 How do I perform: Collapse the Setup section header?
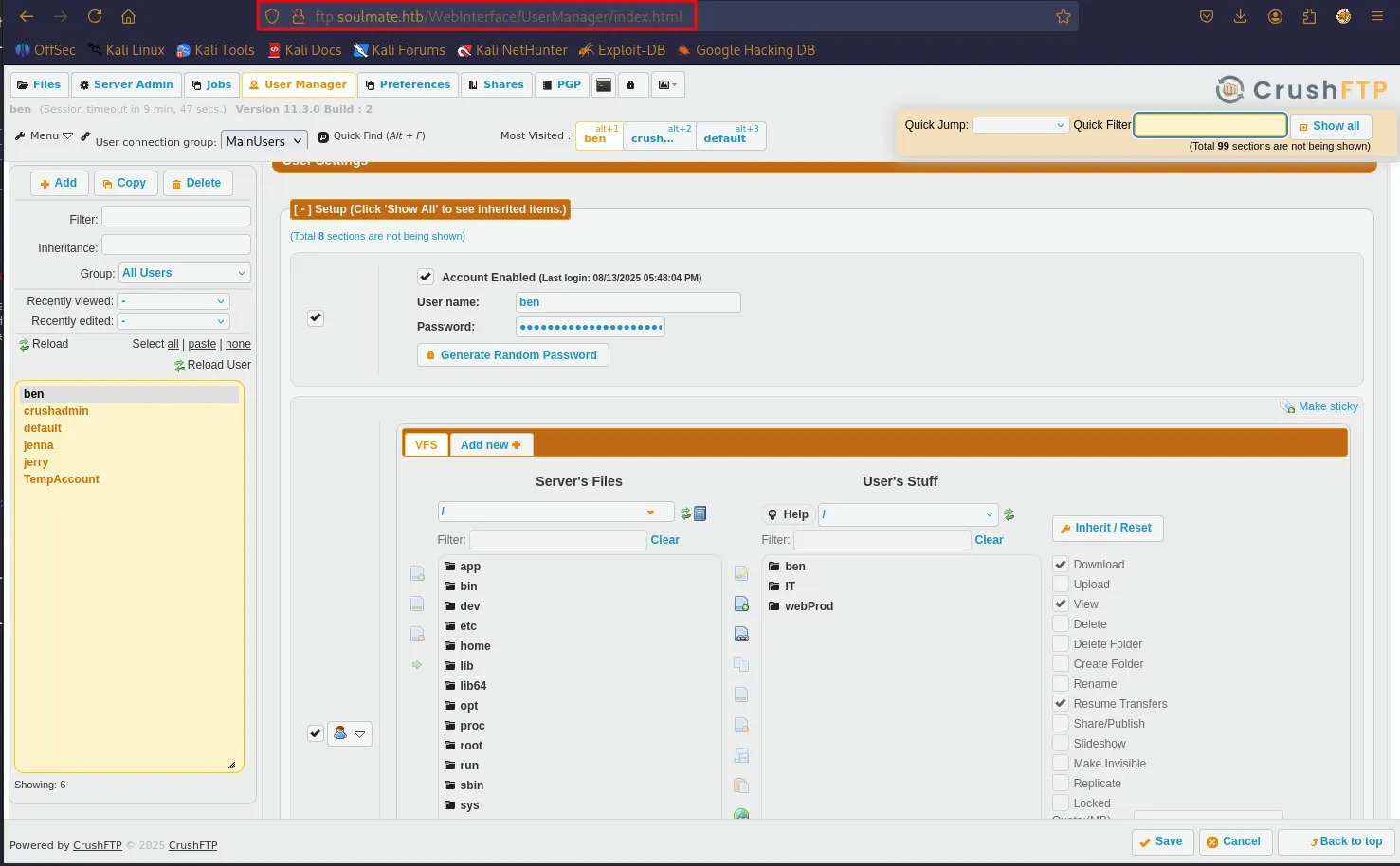tap(430, 209)
